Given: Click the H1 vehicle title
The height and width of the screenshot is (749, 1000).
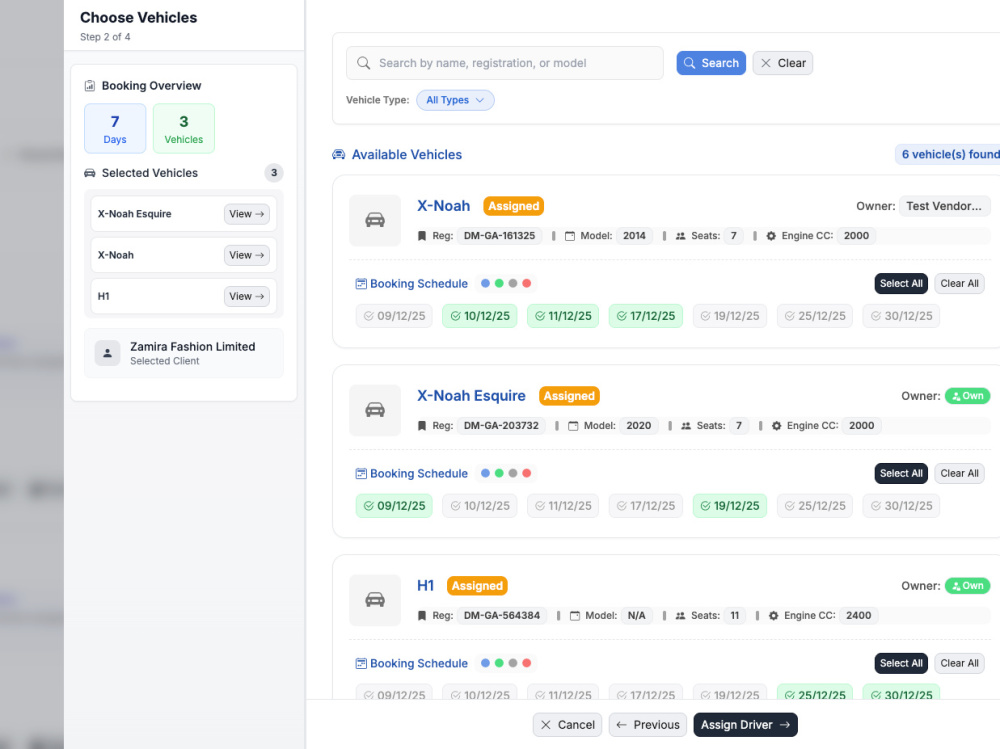Looking at the screenshot, I should coord(425,586).
